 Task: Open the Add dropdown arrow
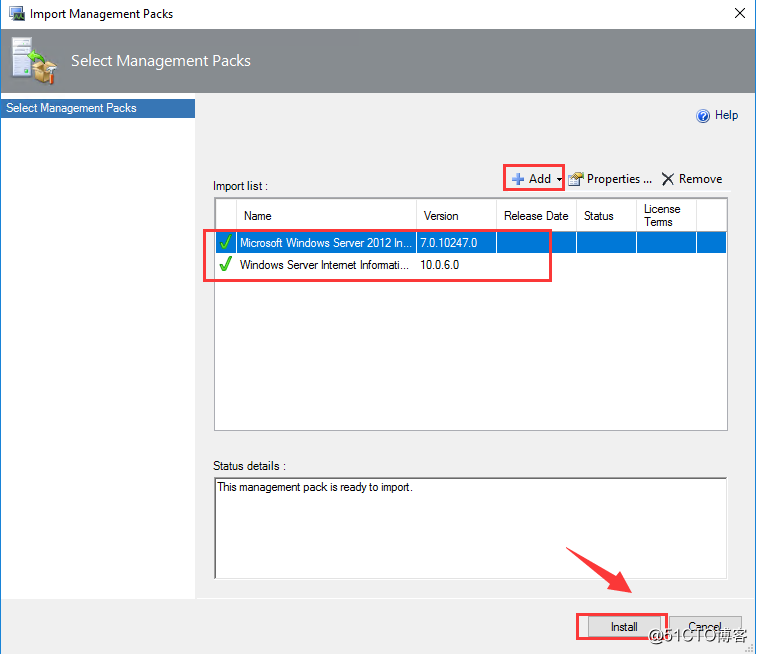[x=559, y=179]
